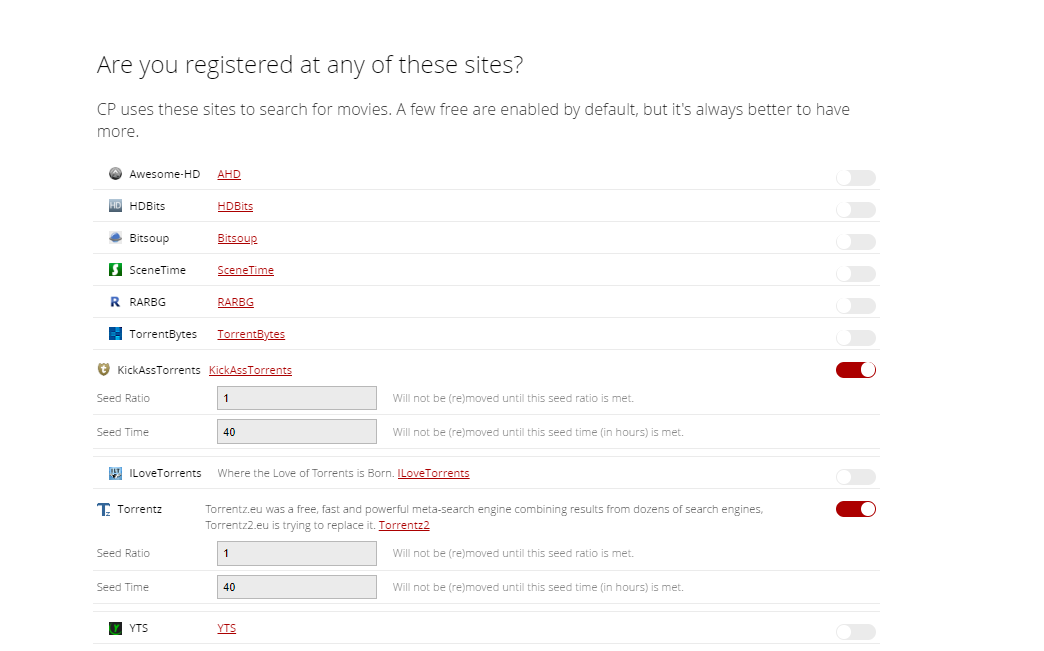Image resolution: width=1044 pixels, height=651 pixels.
Task: Open the Torrentz2 link
Action: point(404,525)
